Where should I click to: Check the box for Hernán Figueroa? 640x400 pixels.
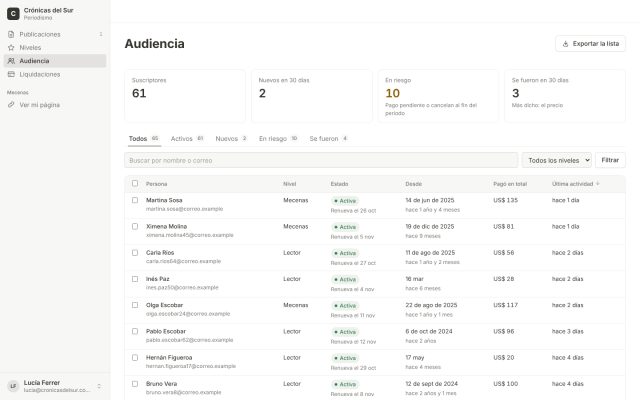tap(135, 358)
